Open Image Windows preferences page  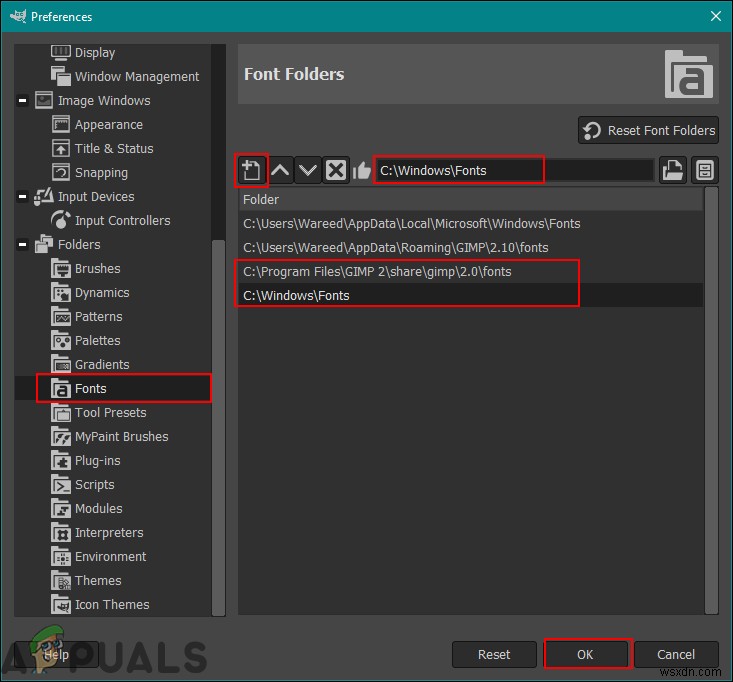(104, 101)
